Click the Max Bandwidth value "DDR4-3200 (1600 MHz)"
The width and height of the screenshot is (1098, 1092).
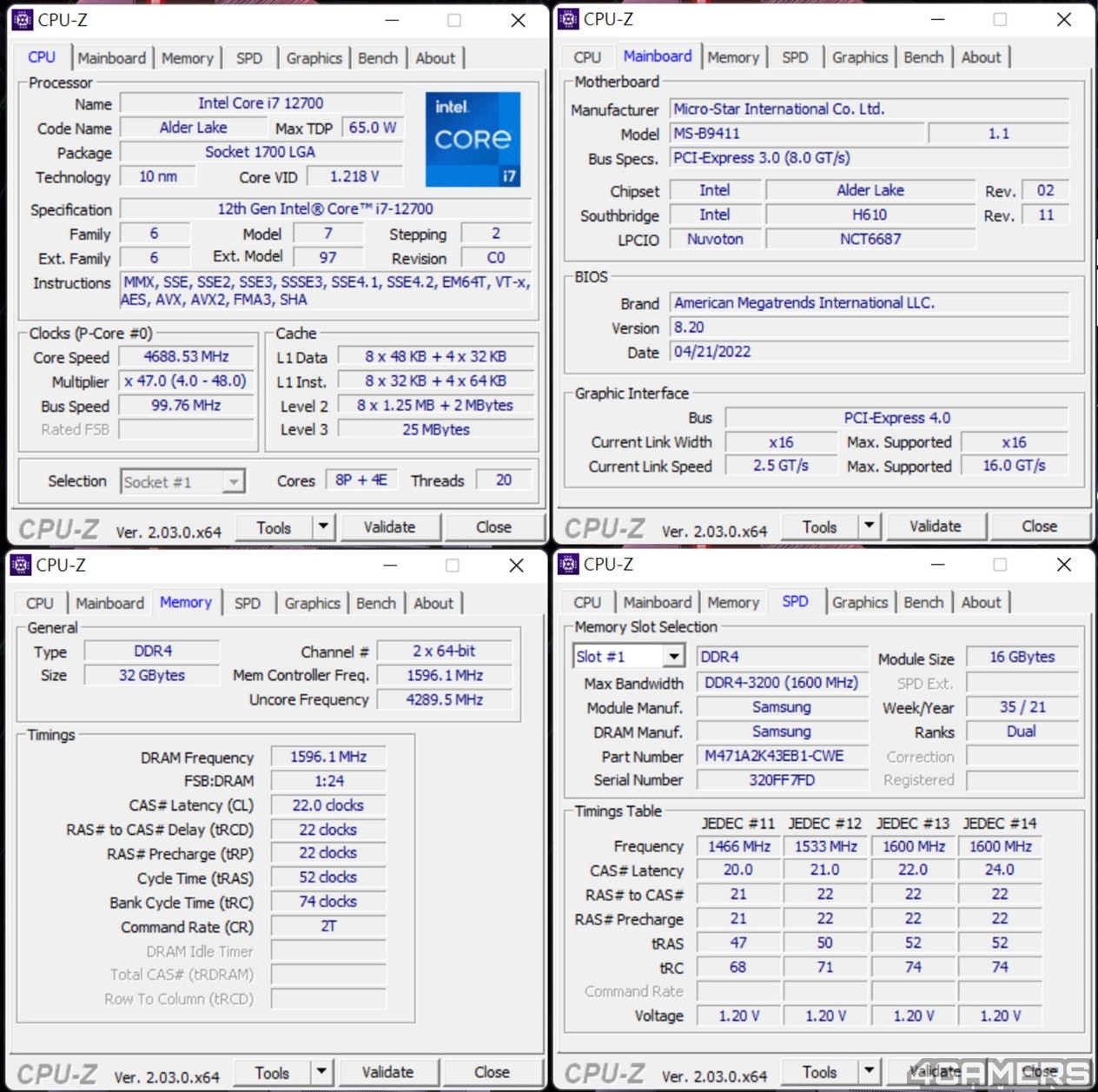tap(782, 683)
